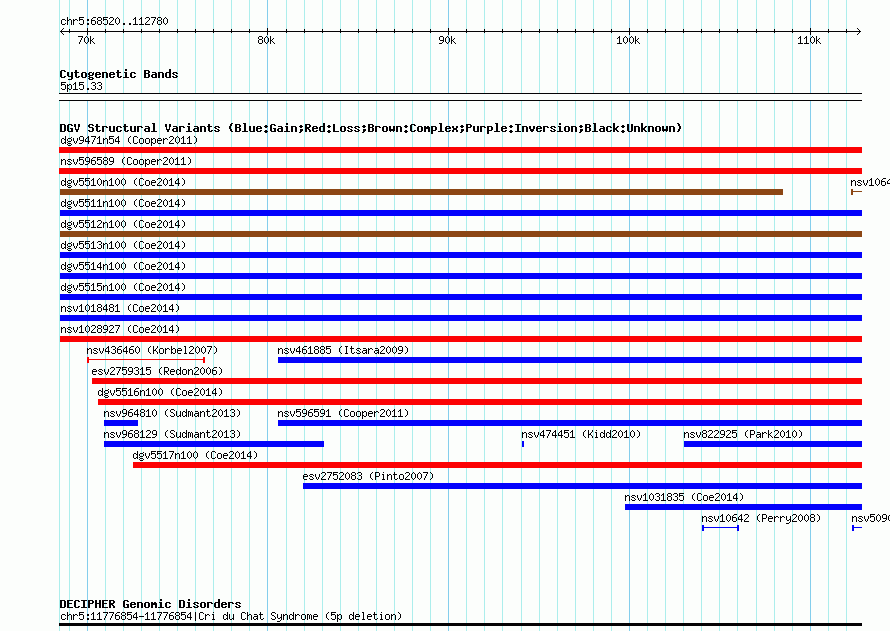890x631 pixels.
Task: Click the blue bar under dgv5514n100
Action: tap(461, 276)
